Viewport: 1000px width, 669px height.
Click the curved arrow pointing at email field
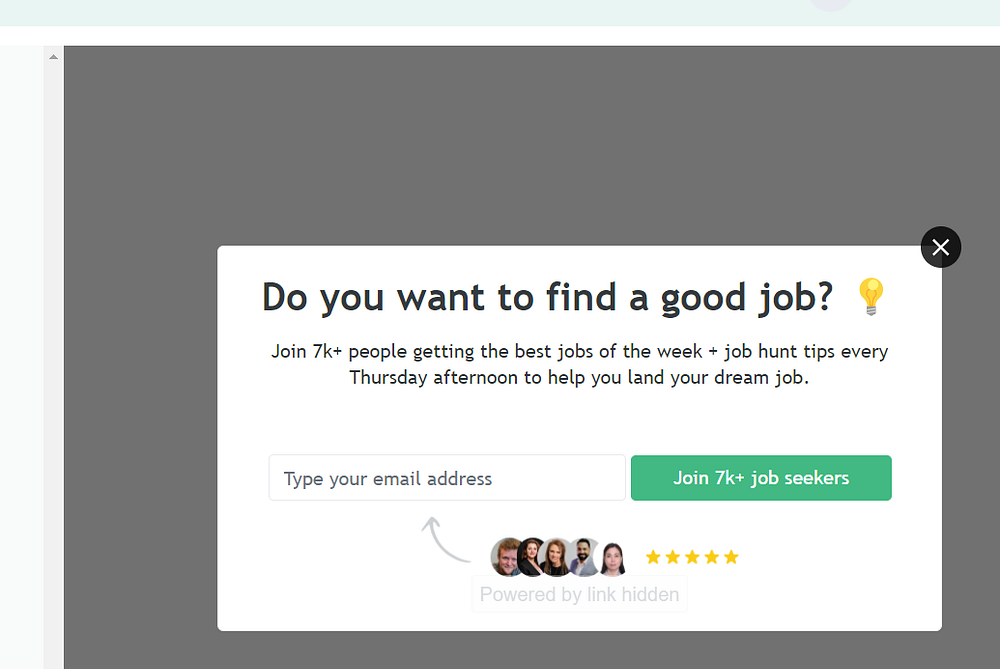[x=442, y=538]
